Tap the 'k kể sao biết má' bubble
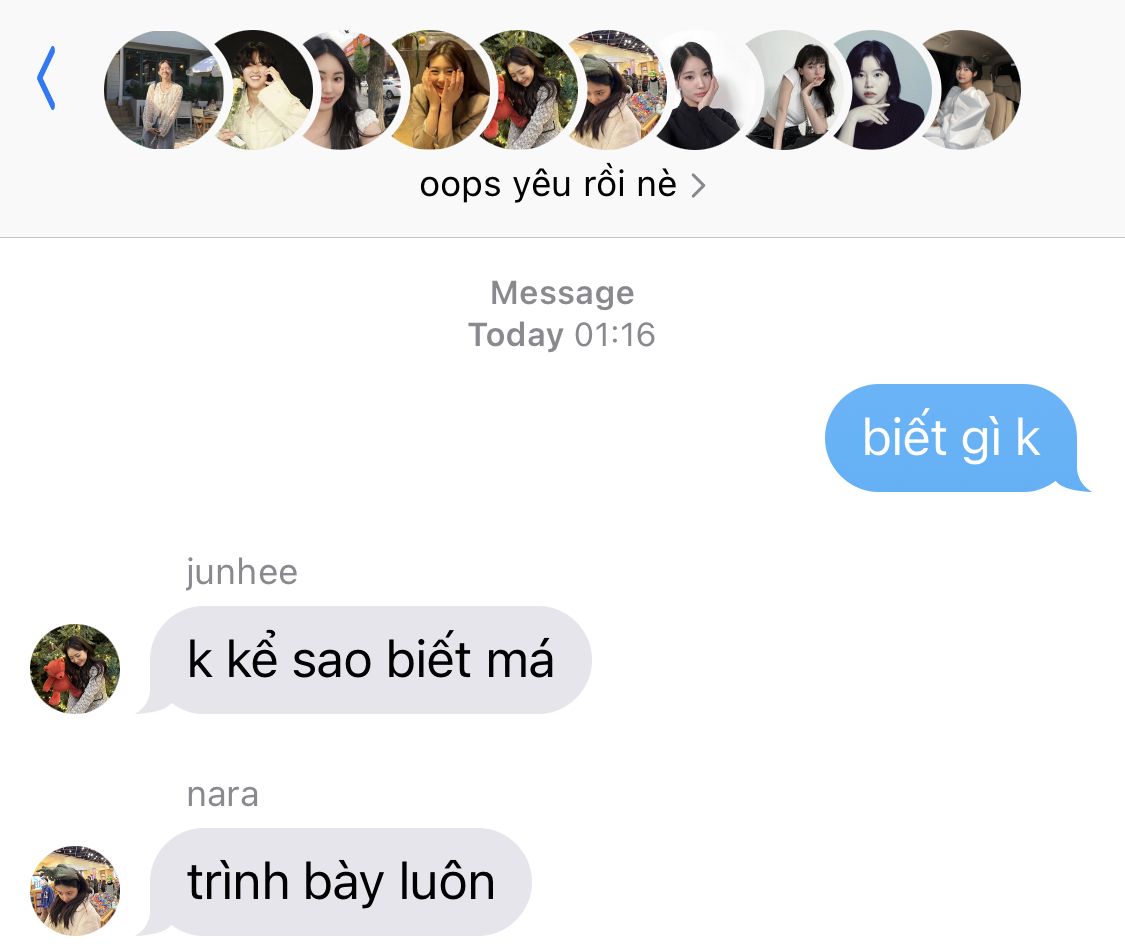Screen dimensions: 1125x949 pos(366,660)
